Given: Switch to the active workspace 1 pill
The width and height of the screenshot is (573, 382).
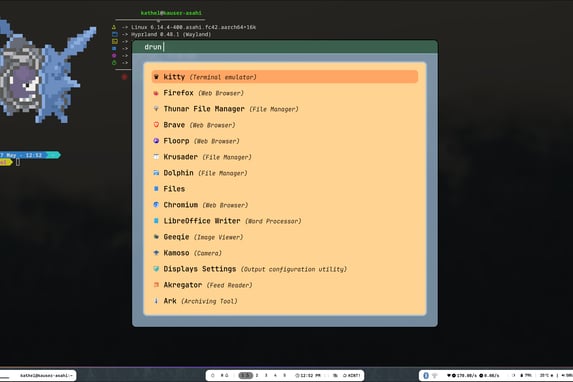Looking at the screenshot, I should (x=246, y=375).
